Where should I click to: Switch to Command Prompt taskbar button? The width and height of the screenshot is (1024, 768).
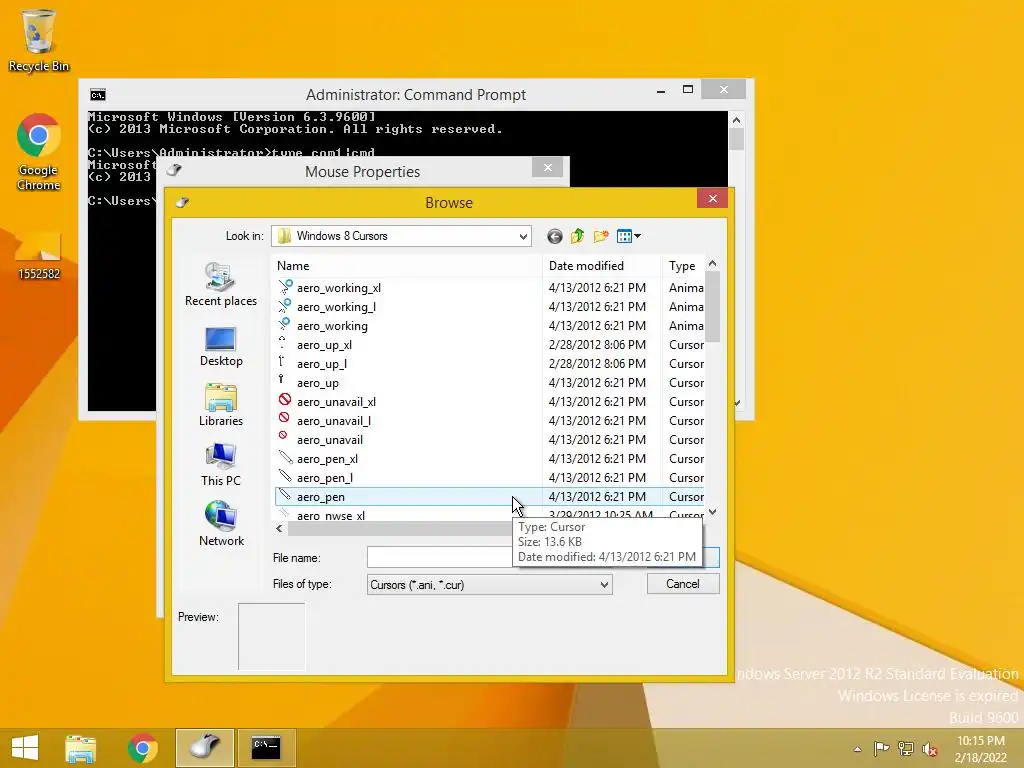(x=266, y=748)
